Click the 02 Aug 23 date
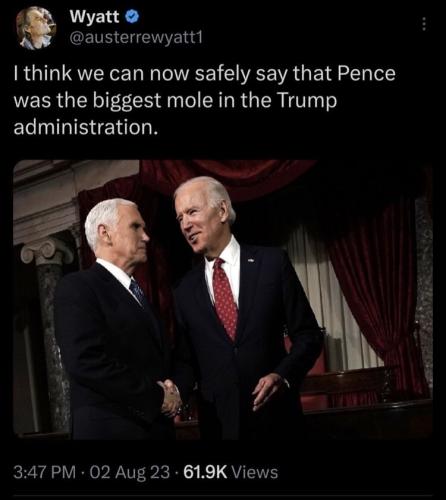This screenshot has height=500, width=446. (130, 472)
